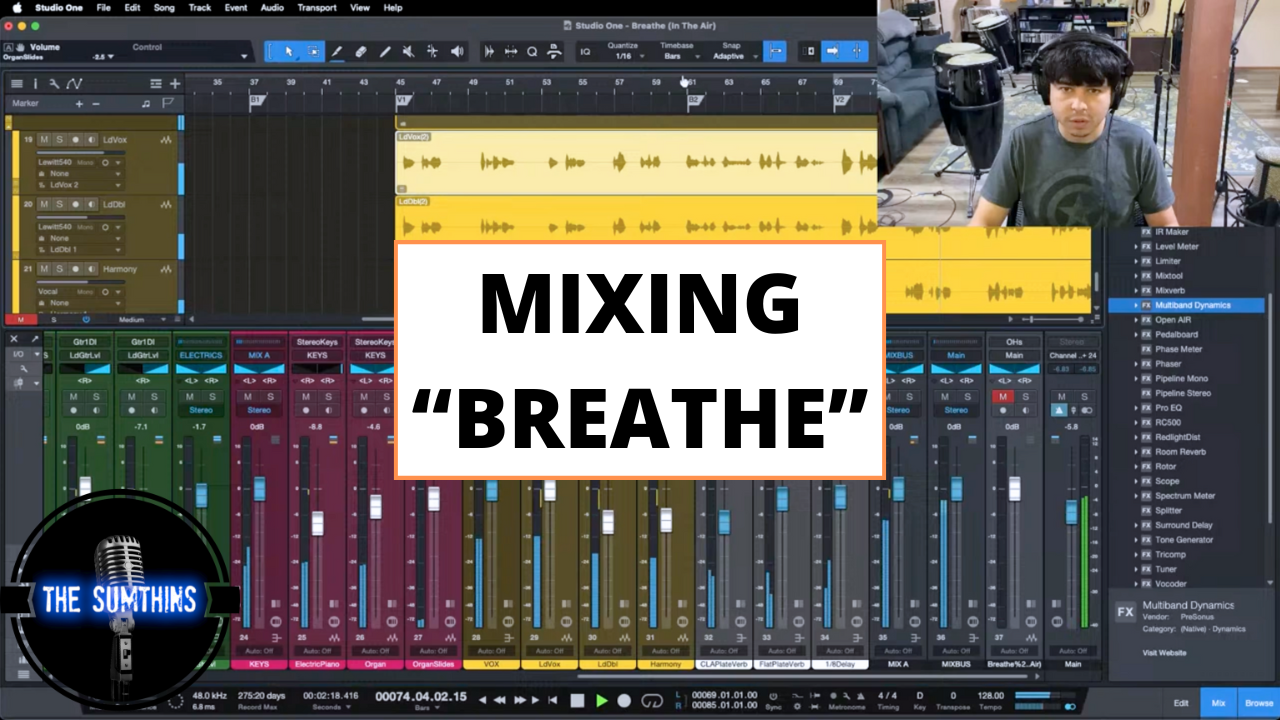Select the Mute tool
The width and height of the screenshot is (1280, 720).
[x=409, y=51]
